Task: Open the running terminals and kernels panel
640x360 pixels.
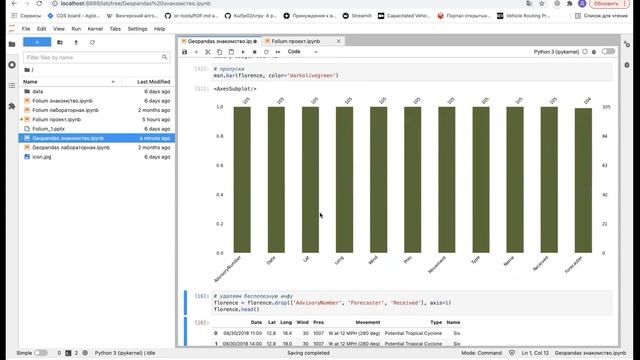Action: tap(12, 65)
